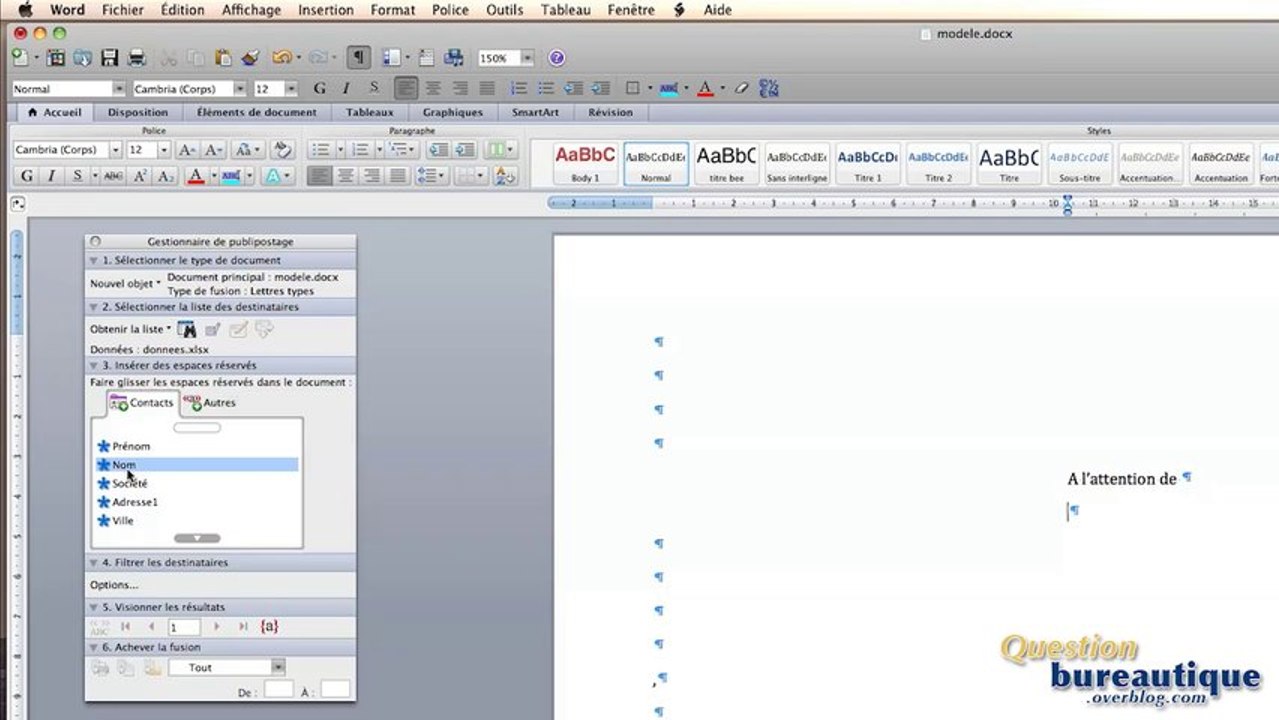The image size is (1279, 720).
Task: Click the ribbon increase indent icon
Action: 464,150
